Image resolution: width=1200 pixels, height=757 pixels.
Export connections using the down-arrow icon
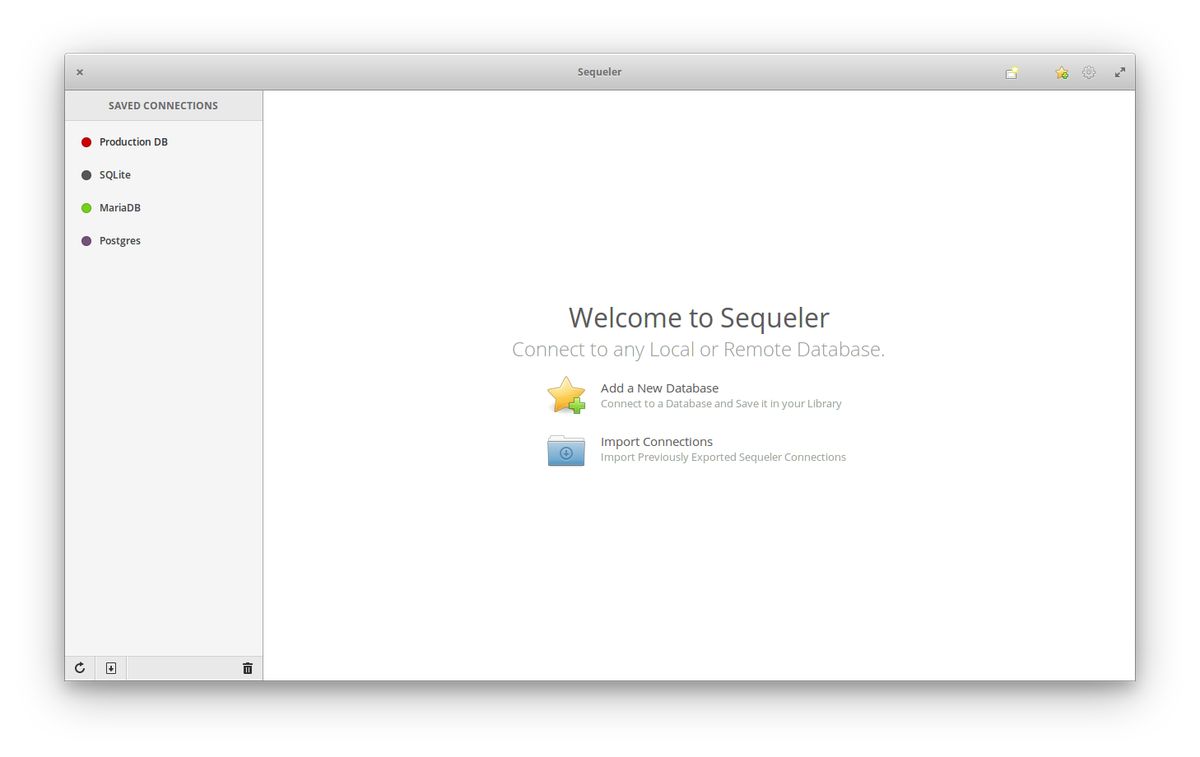coord(110,667)
